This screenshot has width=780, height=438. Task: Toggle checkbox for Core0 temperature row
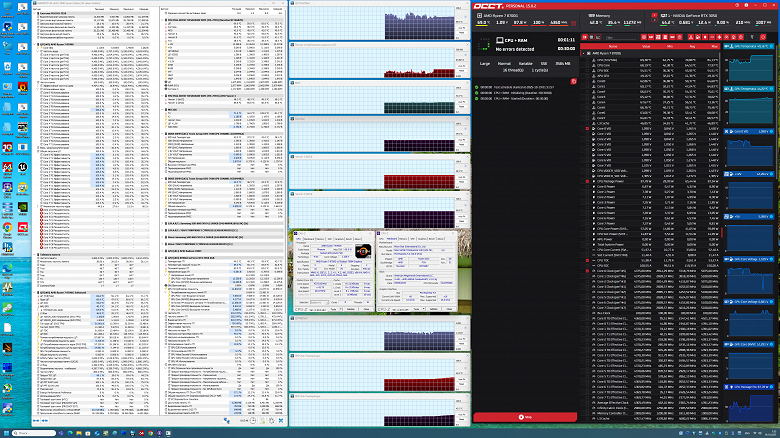click(x=587, y=81)
